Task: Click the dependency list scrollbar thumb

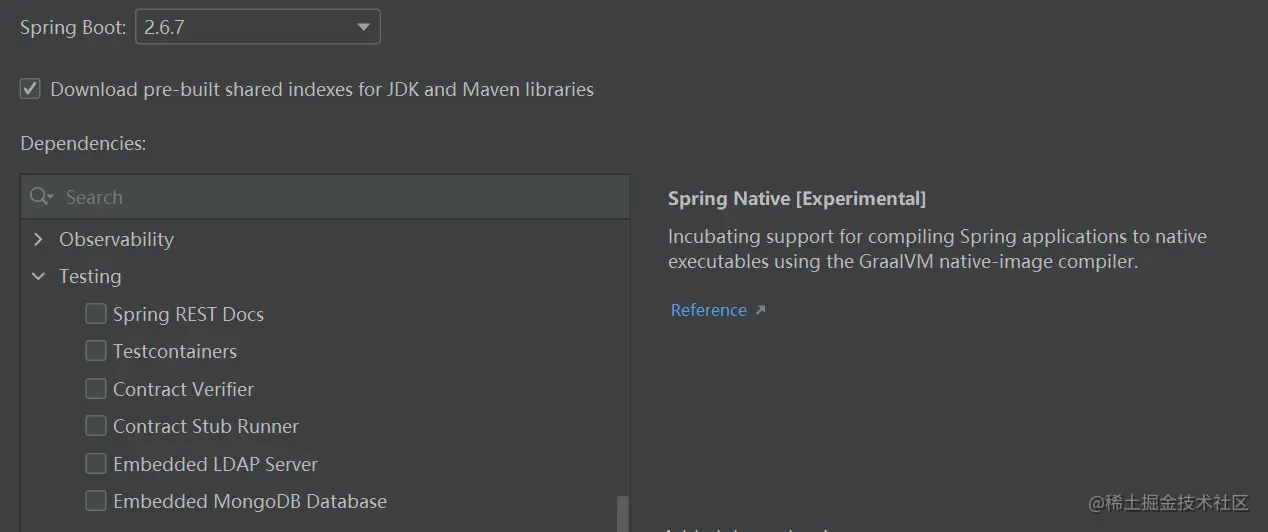Action: coord(623,514)
